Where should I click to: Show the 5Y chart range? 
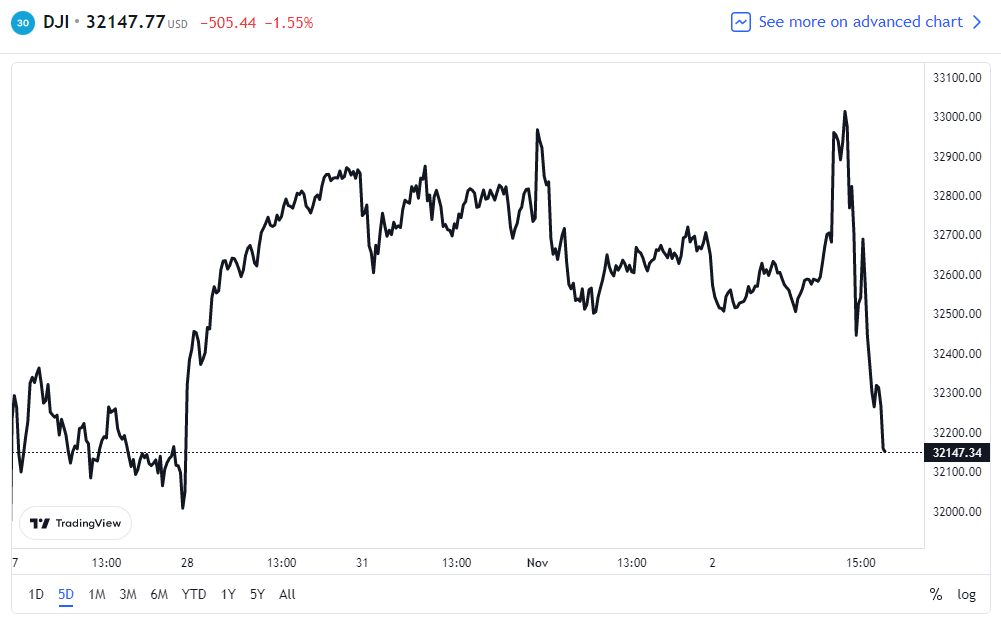click(257, 594)
